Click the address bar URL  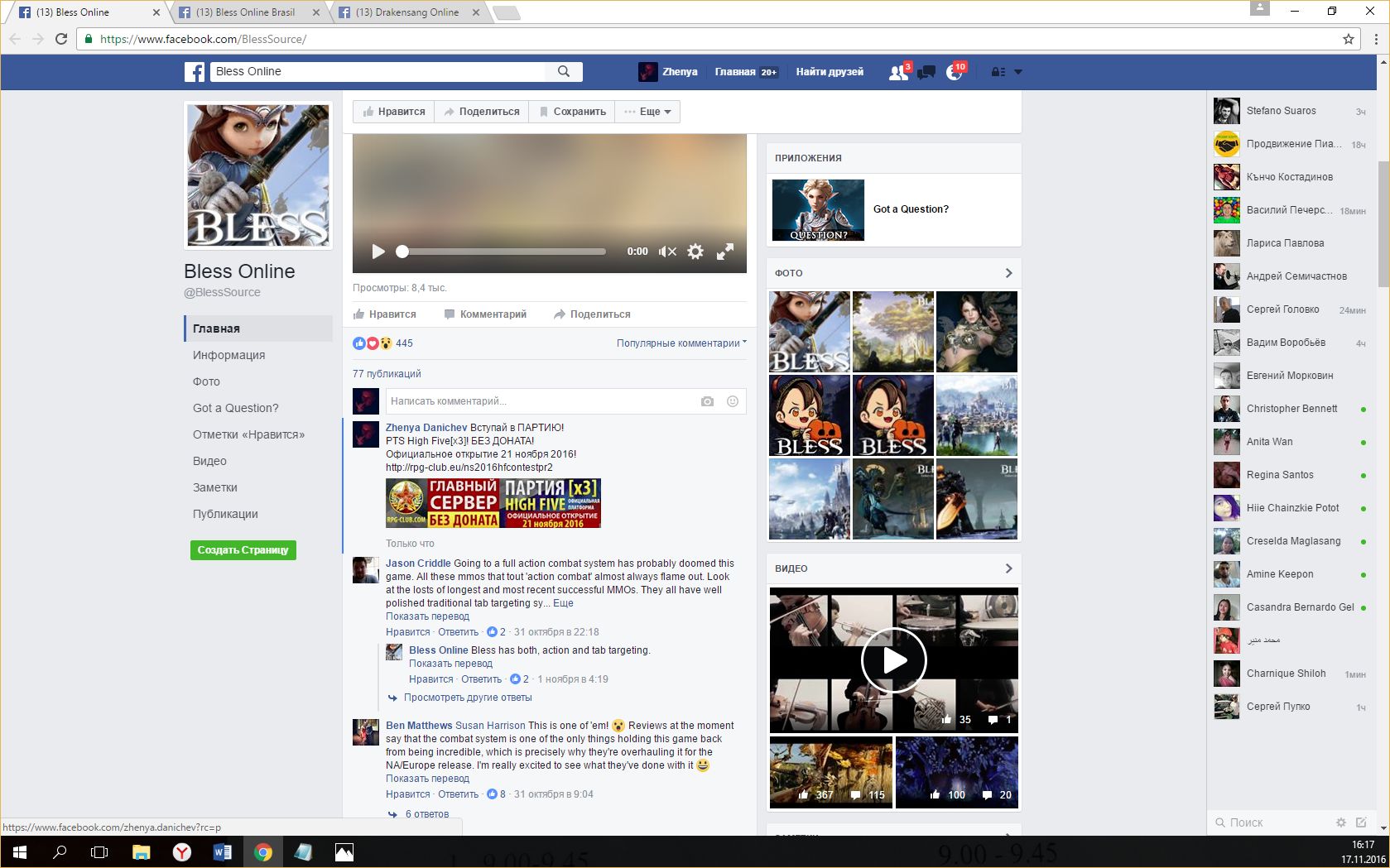point(203,39)
